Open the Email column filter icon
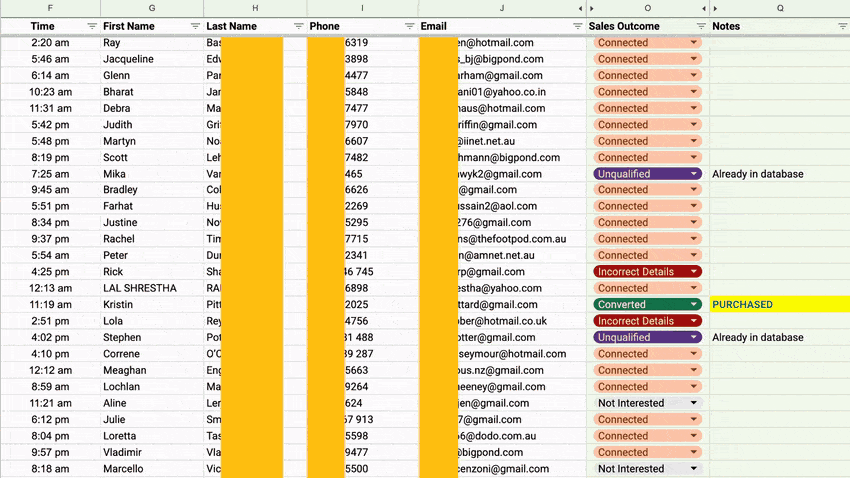 point(577,26)
